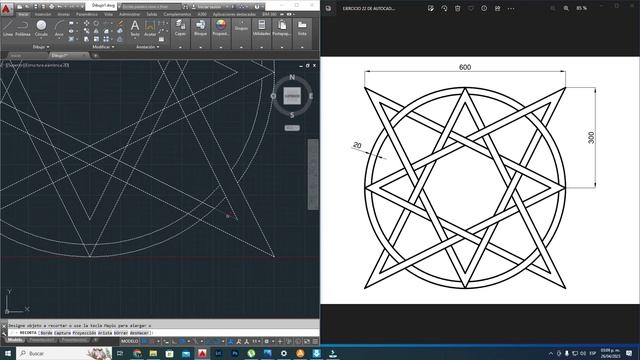Screen dimensions: 640x360
Task: Toggle MODELO space button in status bar
Action: (x=130, y=341)
